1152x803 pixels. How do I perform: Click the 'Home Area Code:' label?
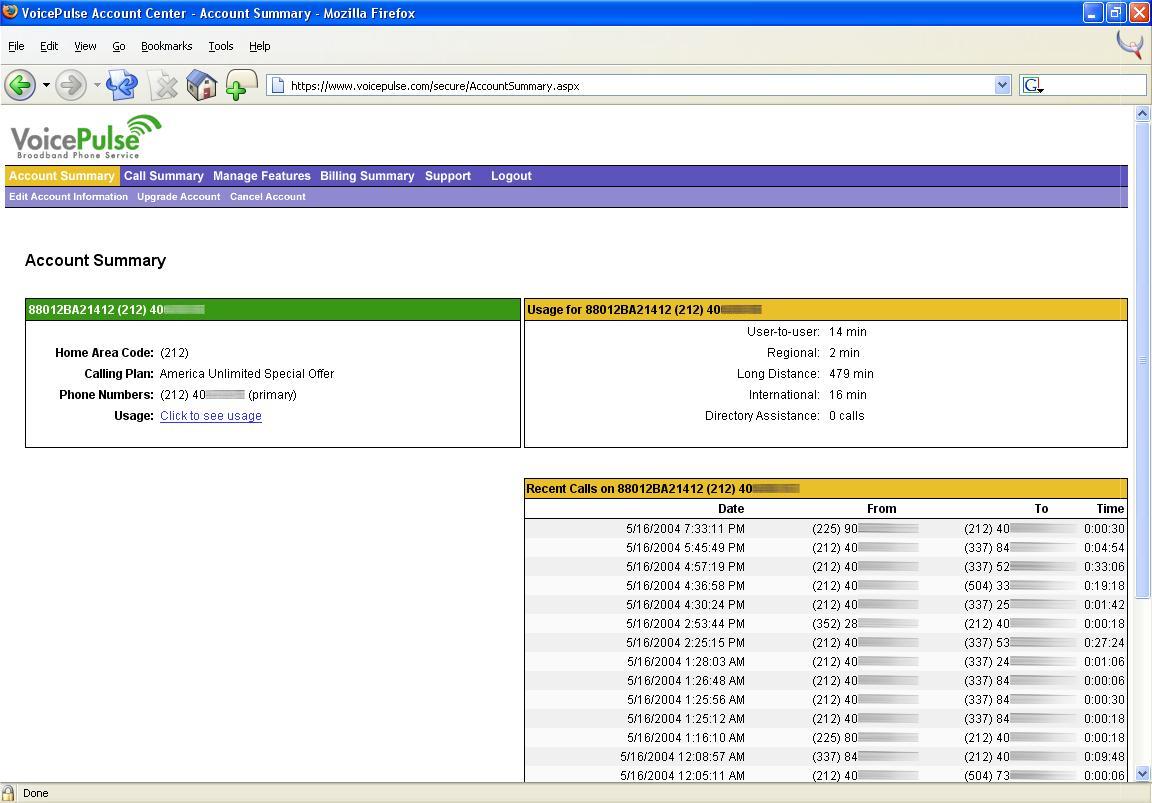tap(104, 353)
